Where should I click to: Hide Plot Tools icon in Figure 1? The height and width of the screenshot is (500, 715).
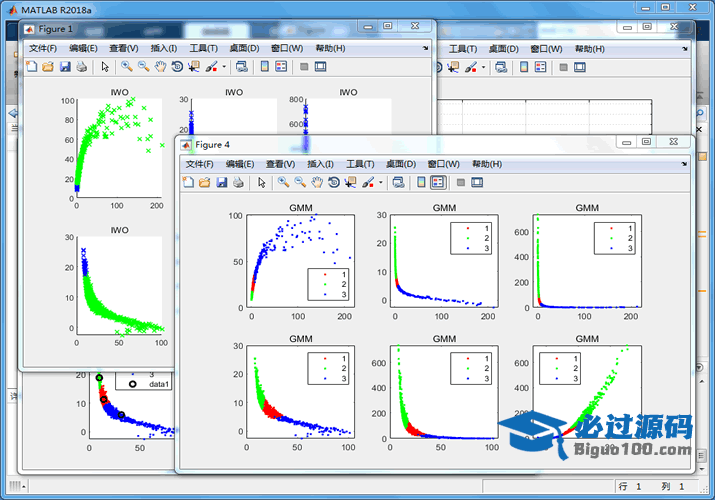tap(304, 67)
